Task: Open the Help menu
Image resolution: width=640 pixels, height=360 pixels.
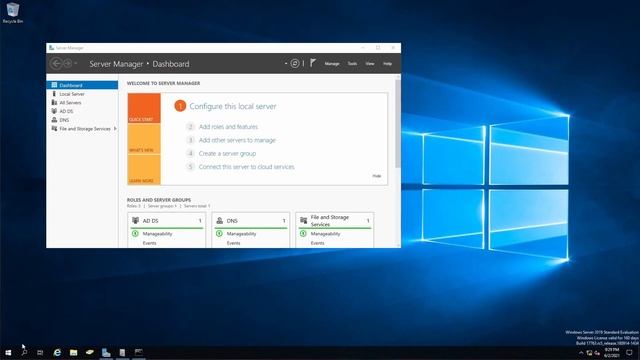Action: tap(387, 64)
